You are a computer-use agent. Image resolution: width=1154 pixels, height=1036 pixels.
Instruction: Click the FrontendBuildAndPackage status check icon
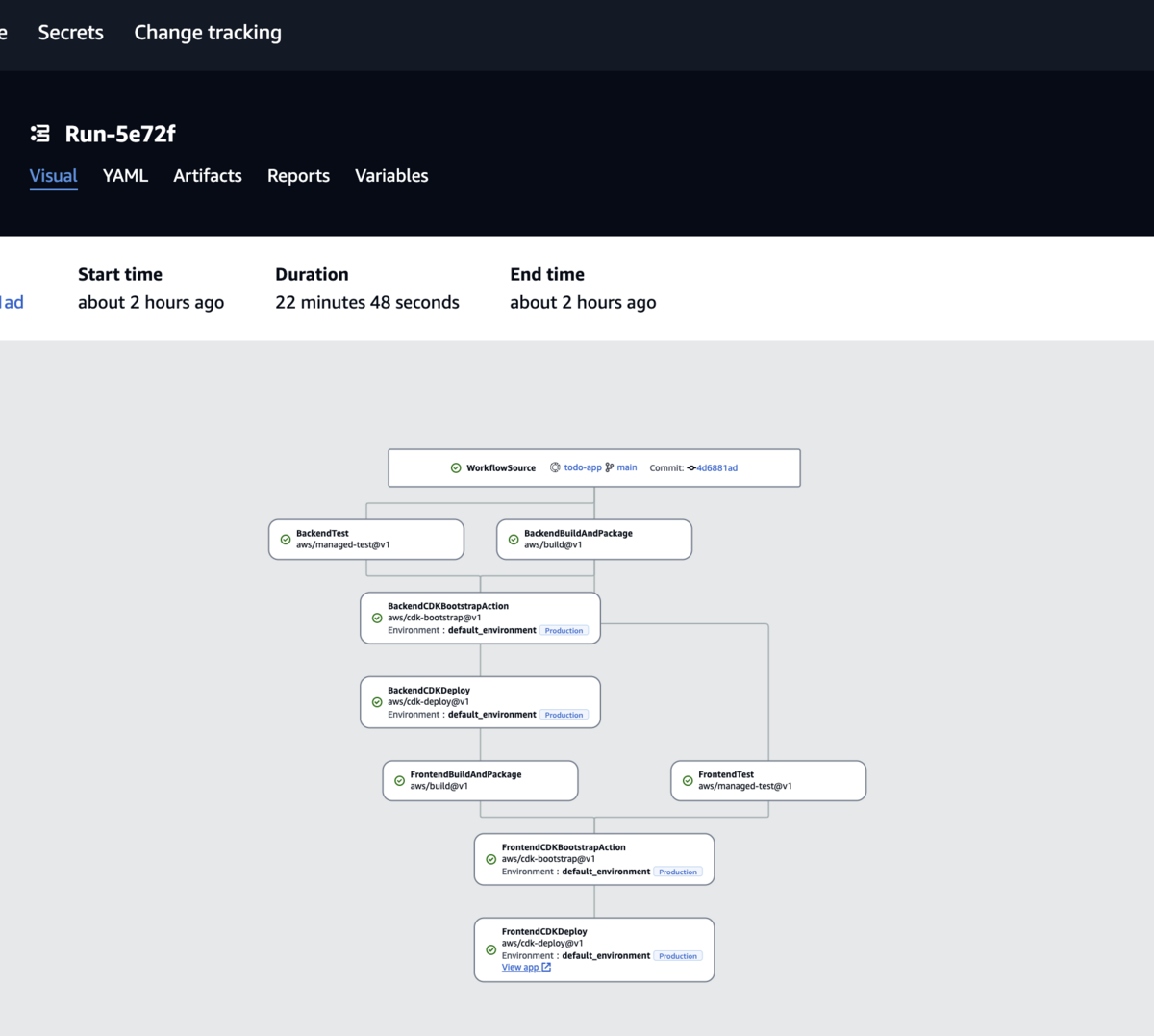pyautogui.click(x=399, y=781)
